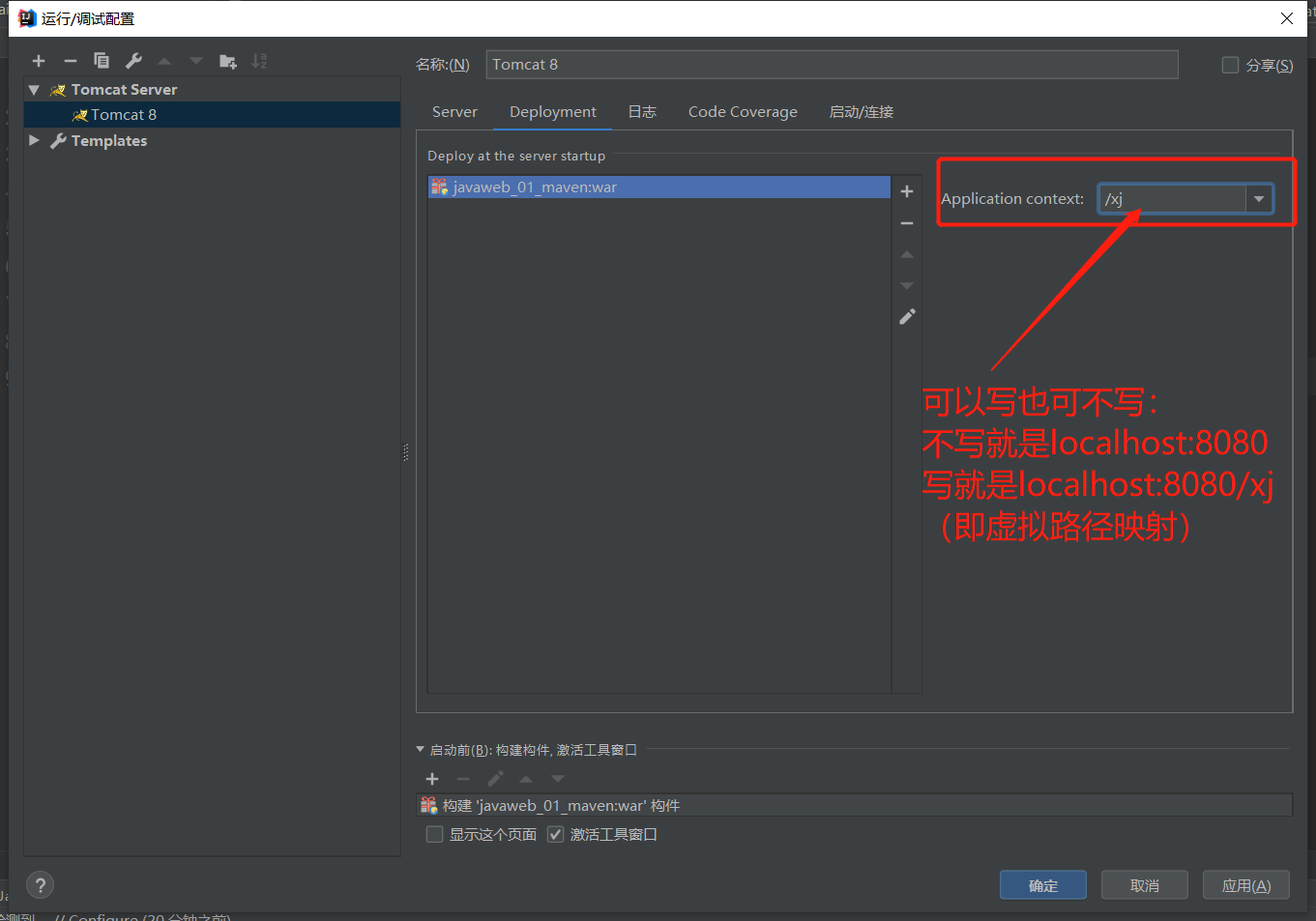Expand the Templates tree node
Viewport: 1316px width, 921px height.
pyautogui.click(x=34, y=141)
